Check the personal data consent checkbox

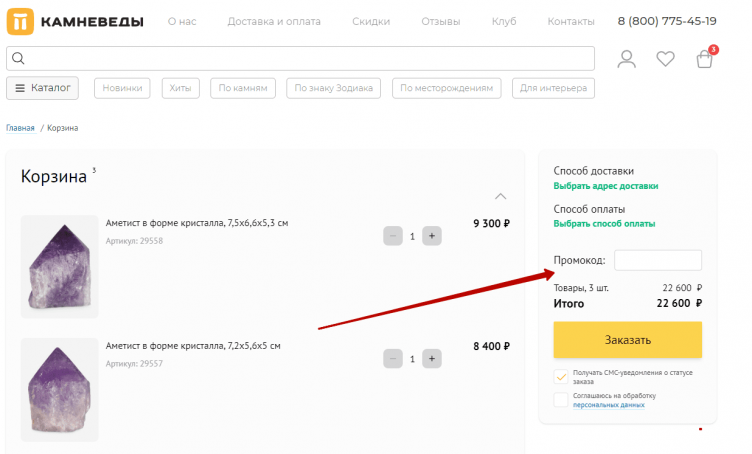561,400
